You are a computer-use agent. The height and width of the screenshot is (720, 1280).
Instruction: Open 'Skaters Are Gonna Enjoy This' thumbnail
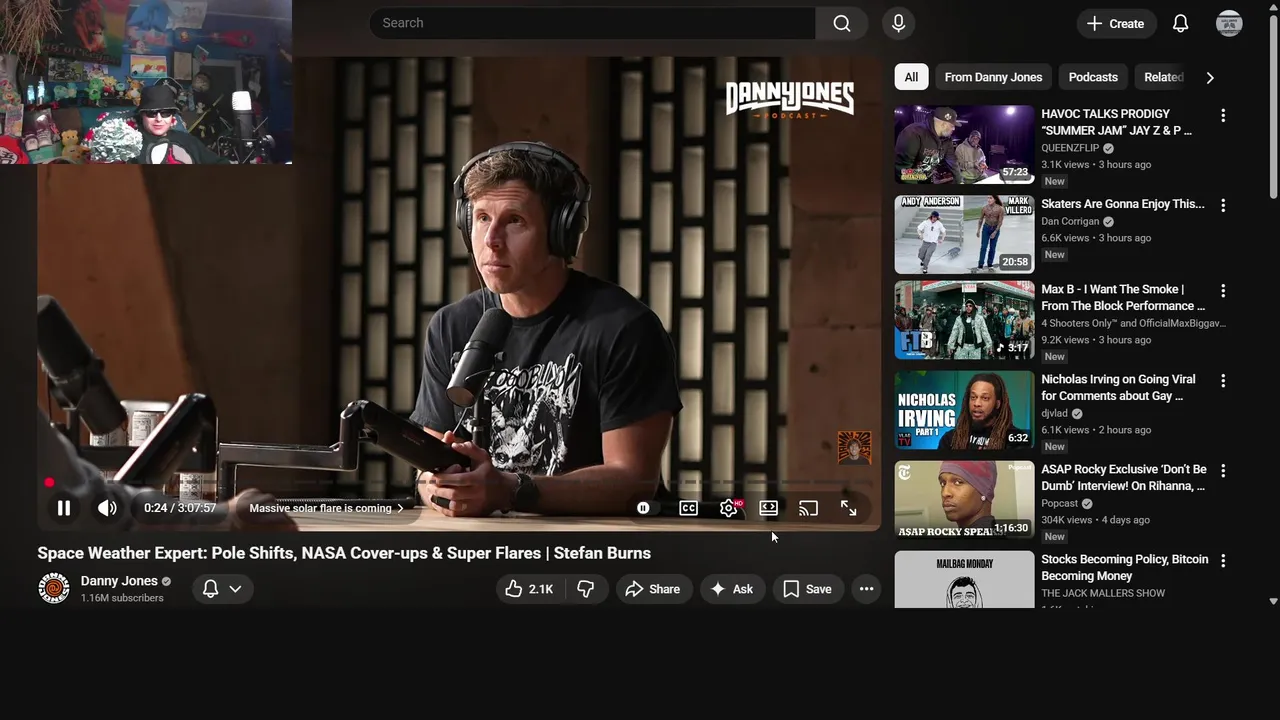pyautogui.click(x=964, y=234)
